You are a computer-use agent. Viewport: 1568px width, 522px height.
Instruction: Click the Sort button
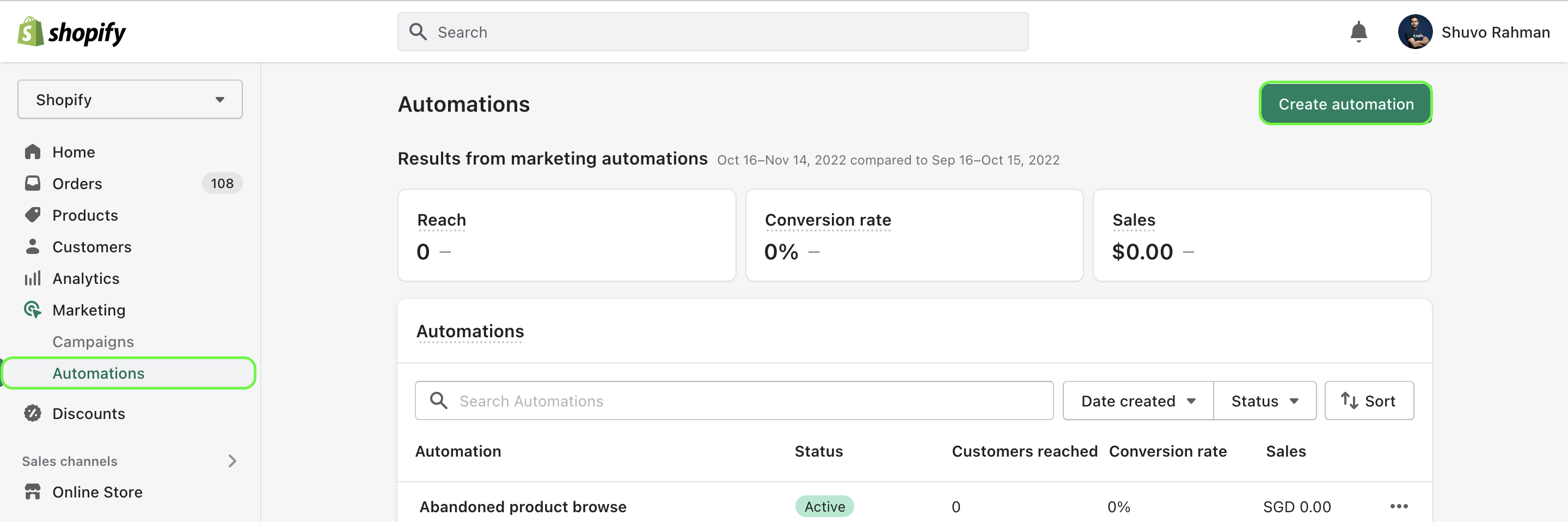tap(1369, 401)
